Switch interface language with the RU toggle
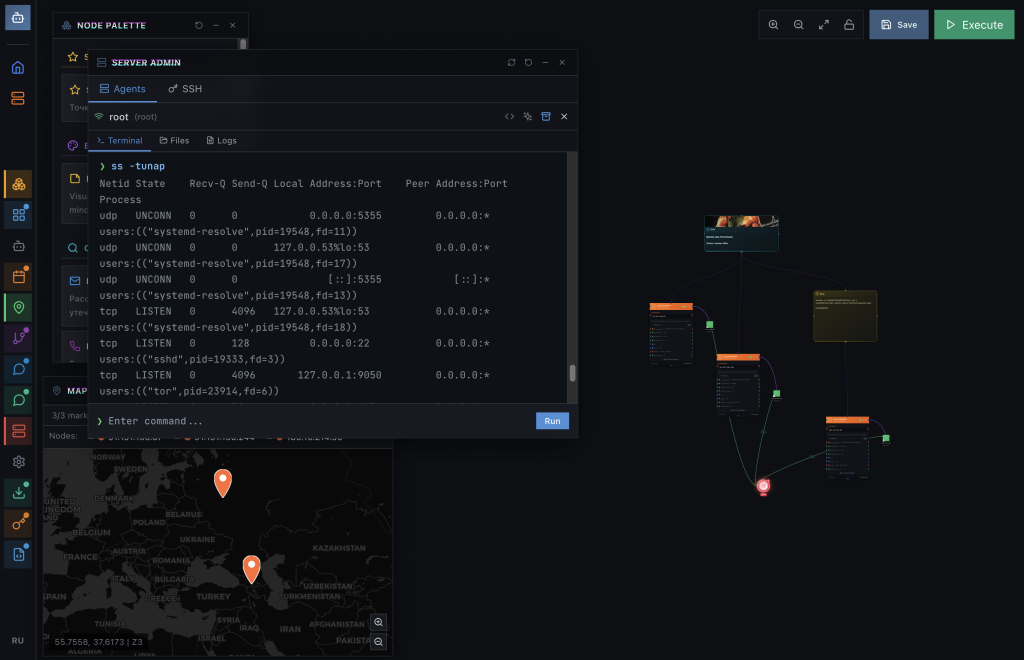Screen dimensions: 1024x660 tap(18, 640)
